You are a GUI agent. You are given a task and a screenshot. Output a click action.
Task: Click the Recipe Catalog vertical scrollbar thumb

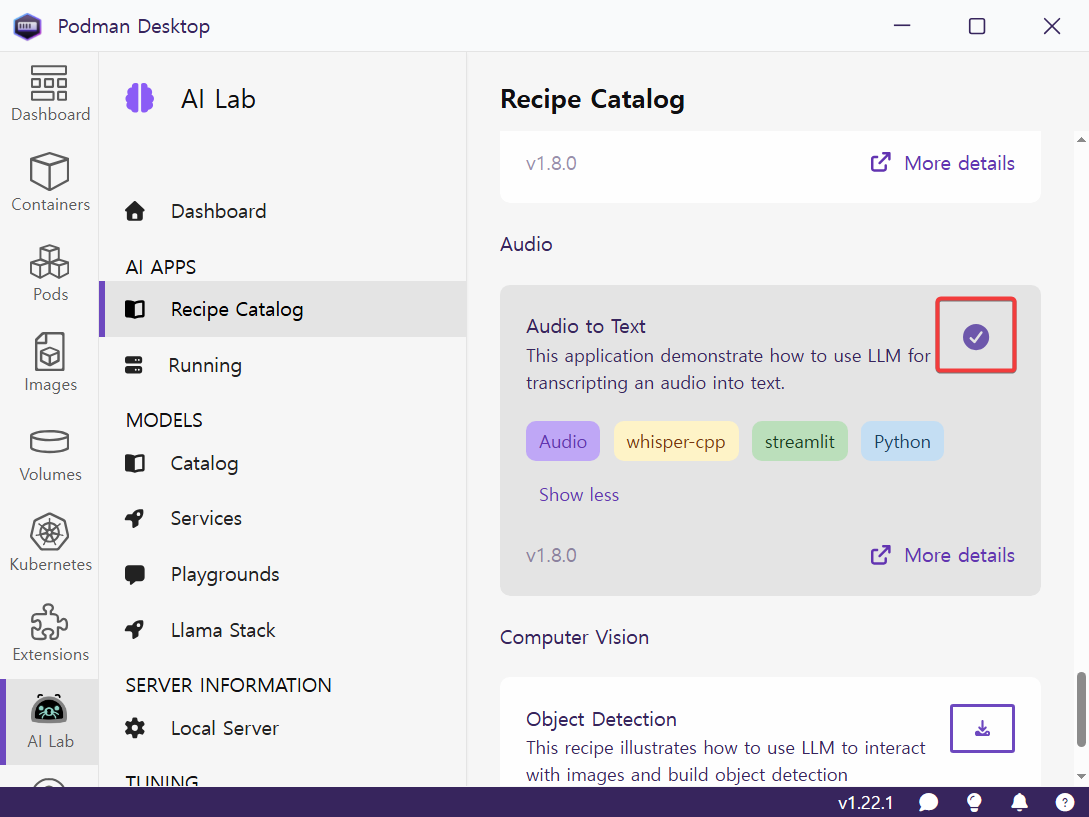coord(1080,708)
